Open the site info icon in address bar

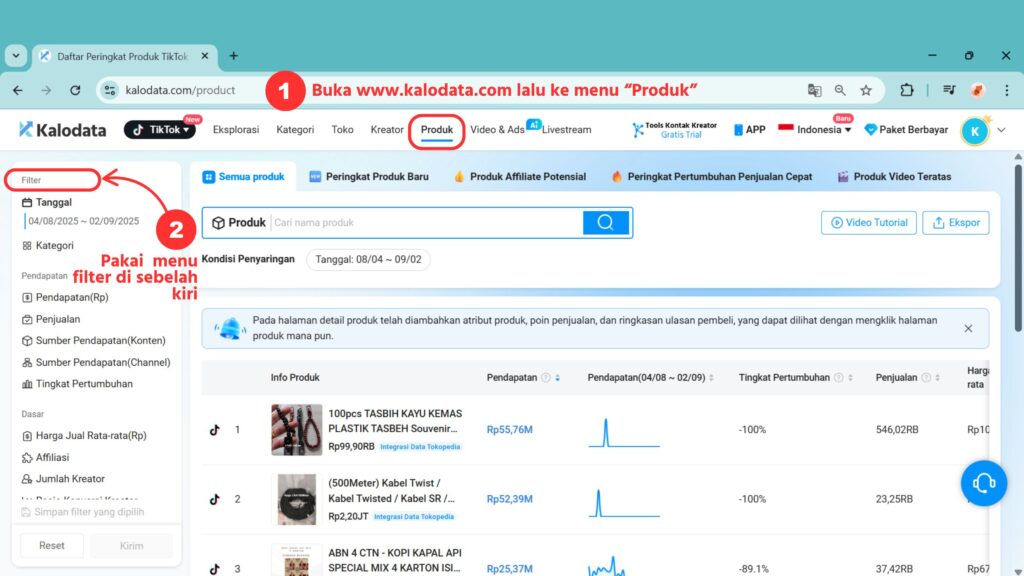(x=110, y=90)
